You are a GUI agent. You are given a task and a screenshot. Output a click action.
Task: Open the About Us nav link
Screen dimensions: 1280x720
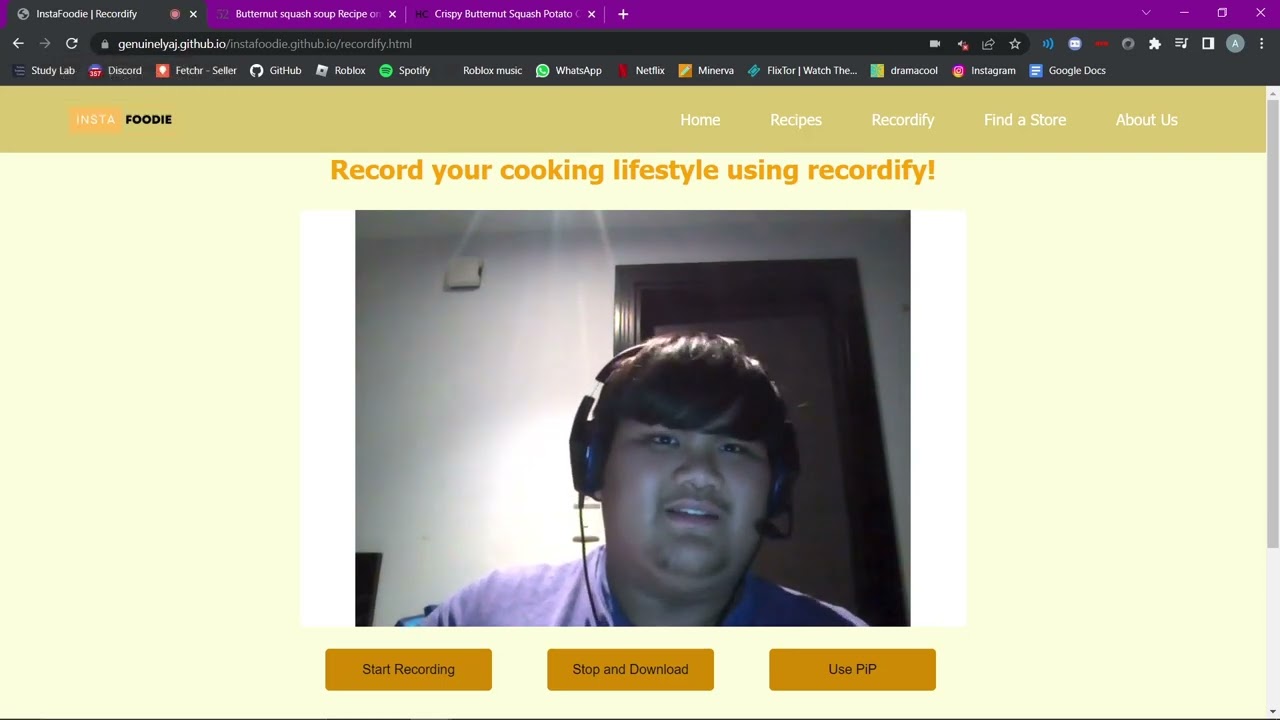[1147, 120]
